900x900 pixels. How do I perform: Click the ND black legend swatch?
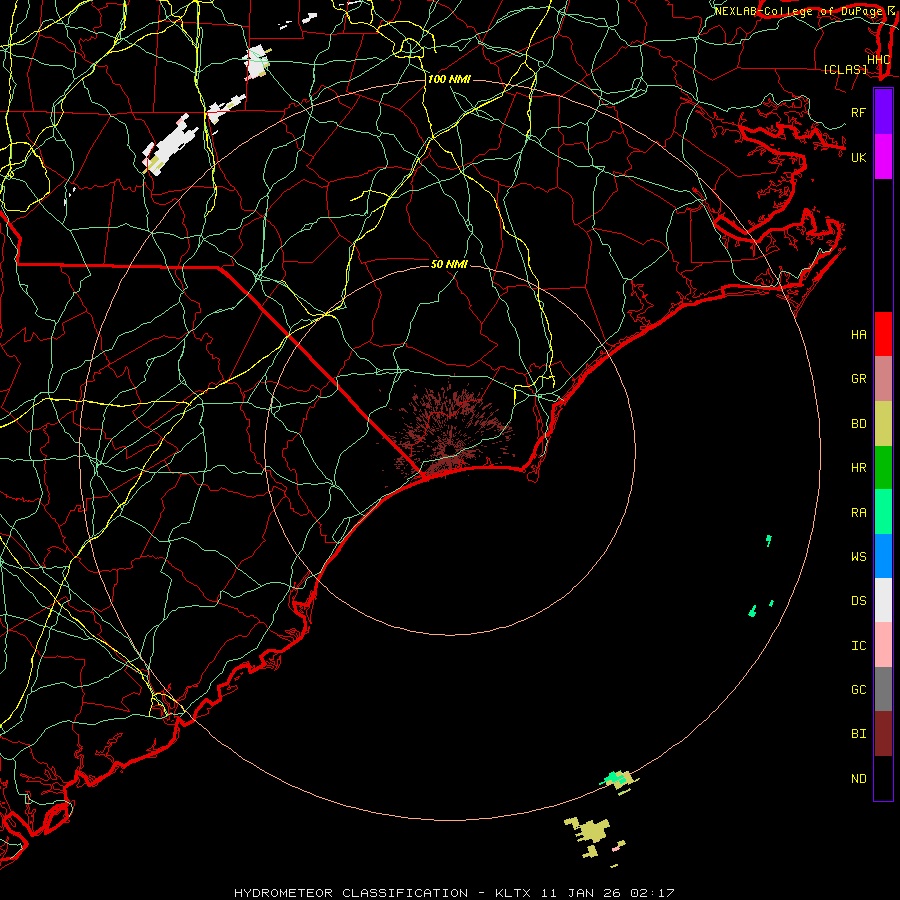(x=883, y=778)
